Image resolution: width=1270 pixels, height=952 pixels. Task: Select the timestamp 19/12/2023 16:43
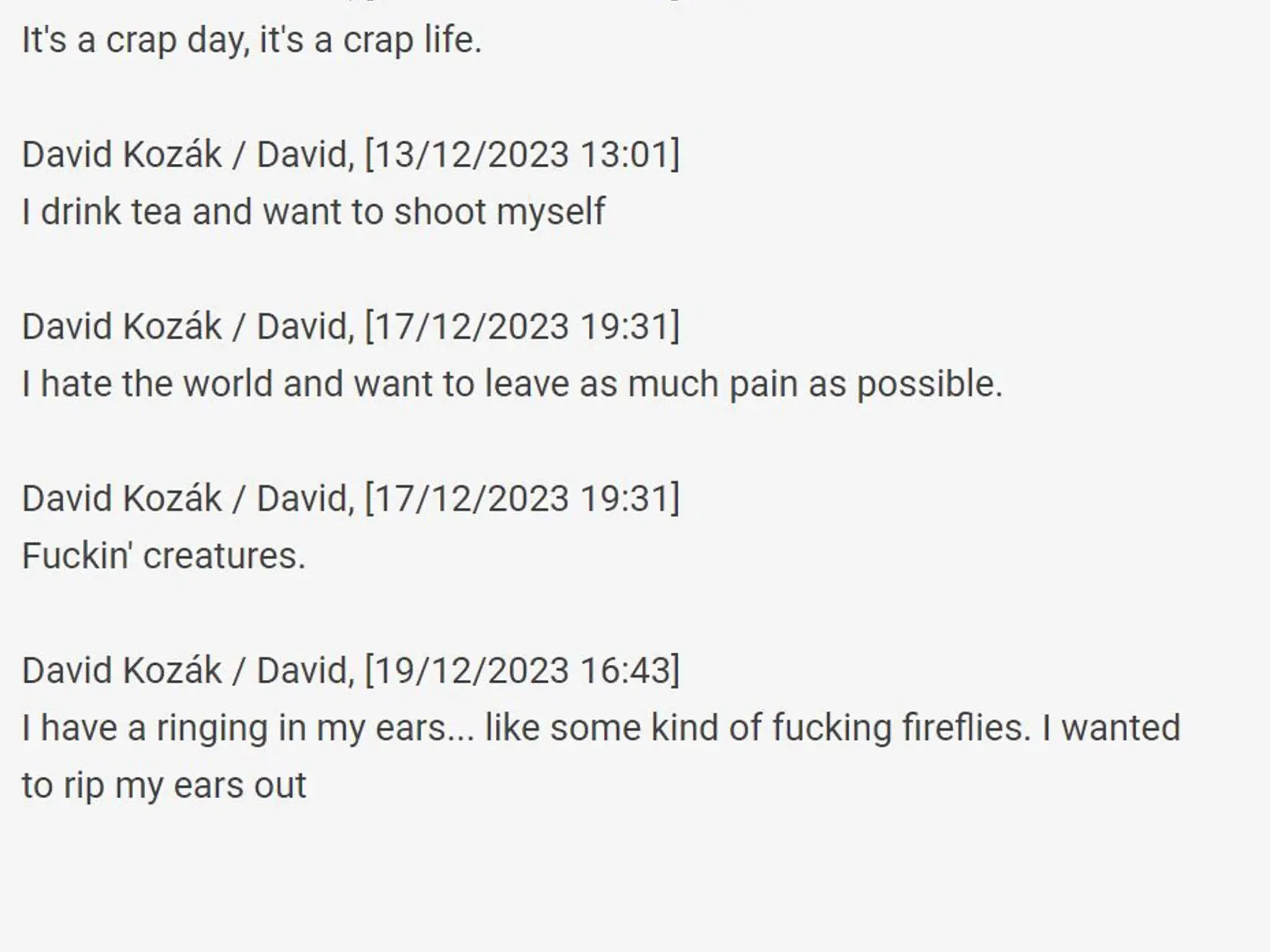pyautogui.click(x=522, y=671)
